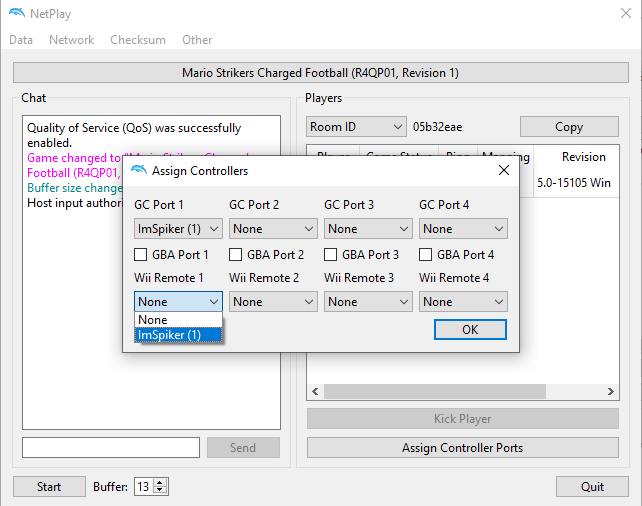The width and height of the screenshot is (642, 506).
Task: Confirm controller assignment with OK
Action: pos(470,330)
